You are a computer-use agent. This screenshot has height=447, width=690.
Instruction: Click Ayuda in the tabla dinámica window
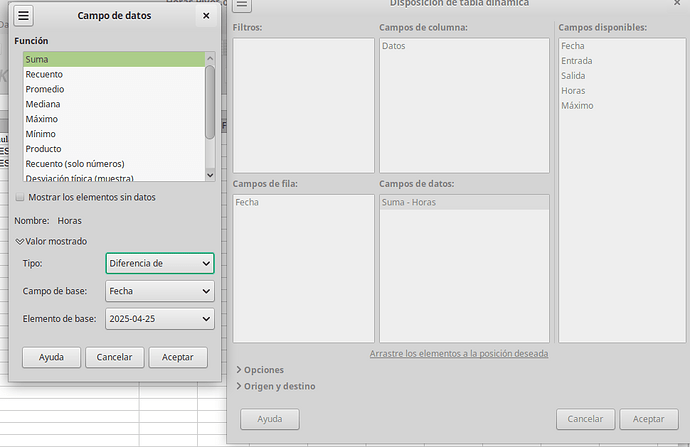270,419
